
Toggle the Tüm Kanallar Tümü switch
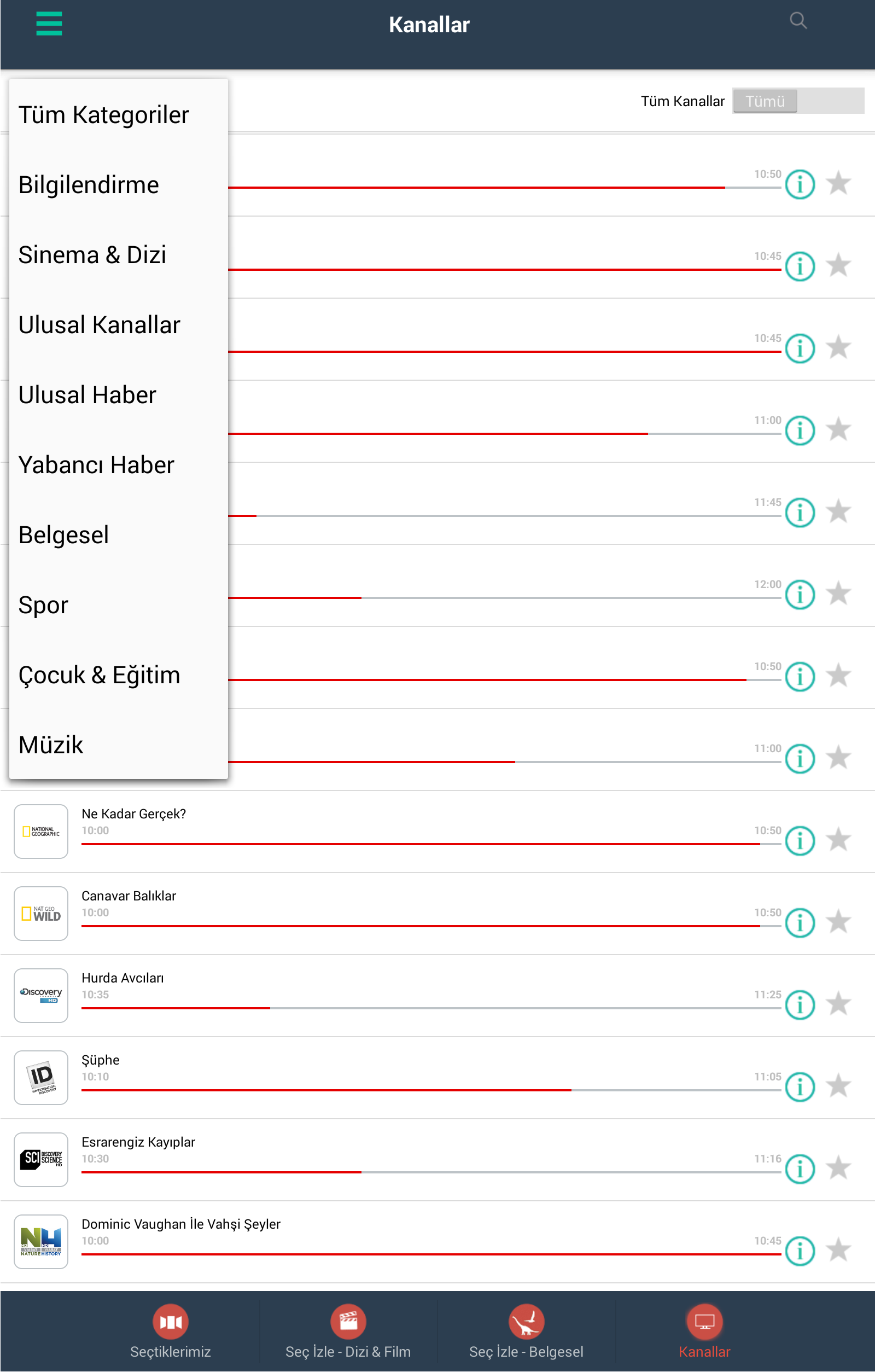point(797,101)
